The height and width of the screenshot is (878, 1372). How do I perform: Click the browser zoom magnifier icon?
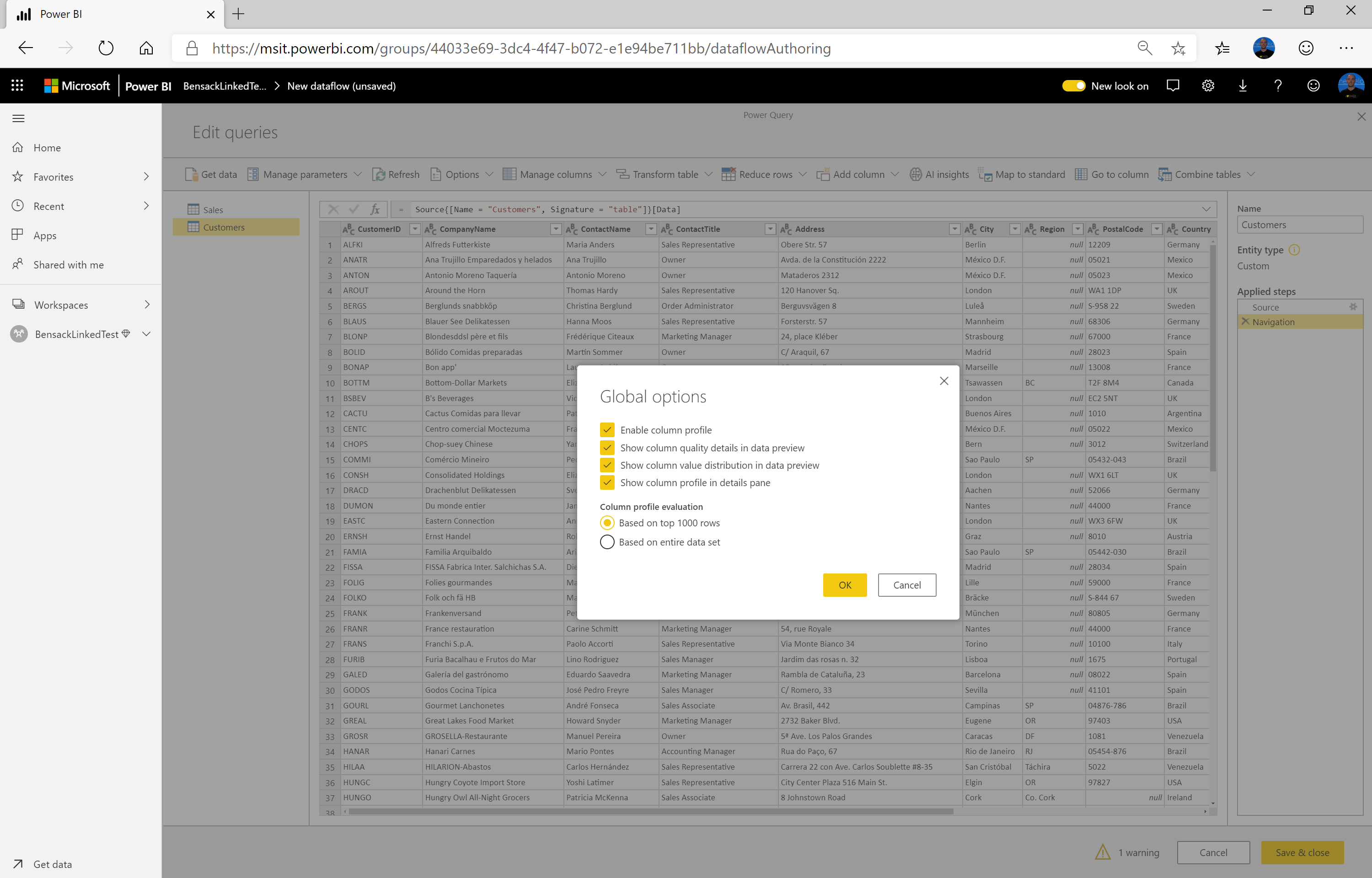1144,48
